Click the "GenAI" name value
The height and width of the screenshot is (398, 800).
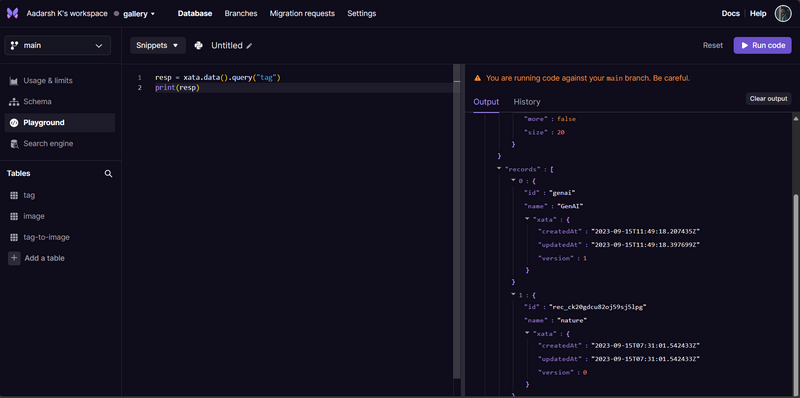(x=570, y=206)
